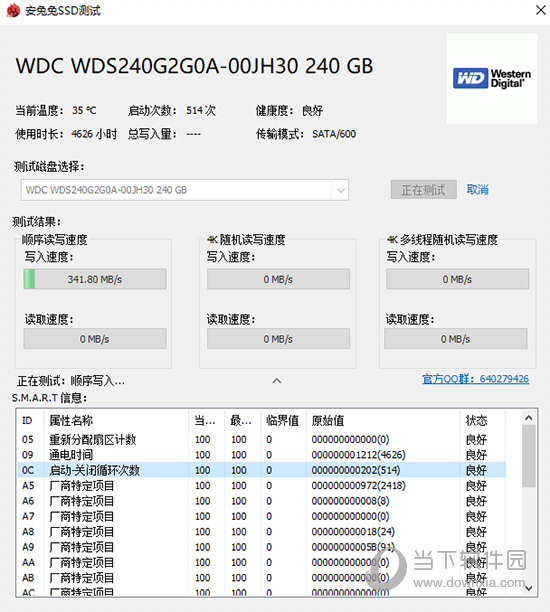550x612 pixels.
Task: Select S.M.A.R.T row with ID AA
Action: (262, 562)
